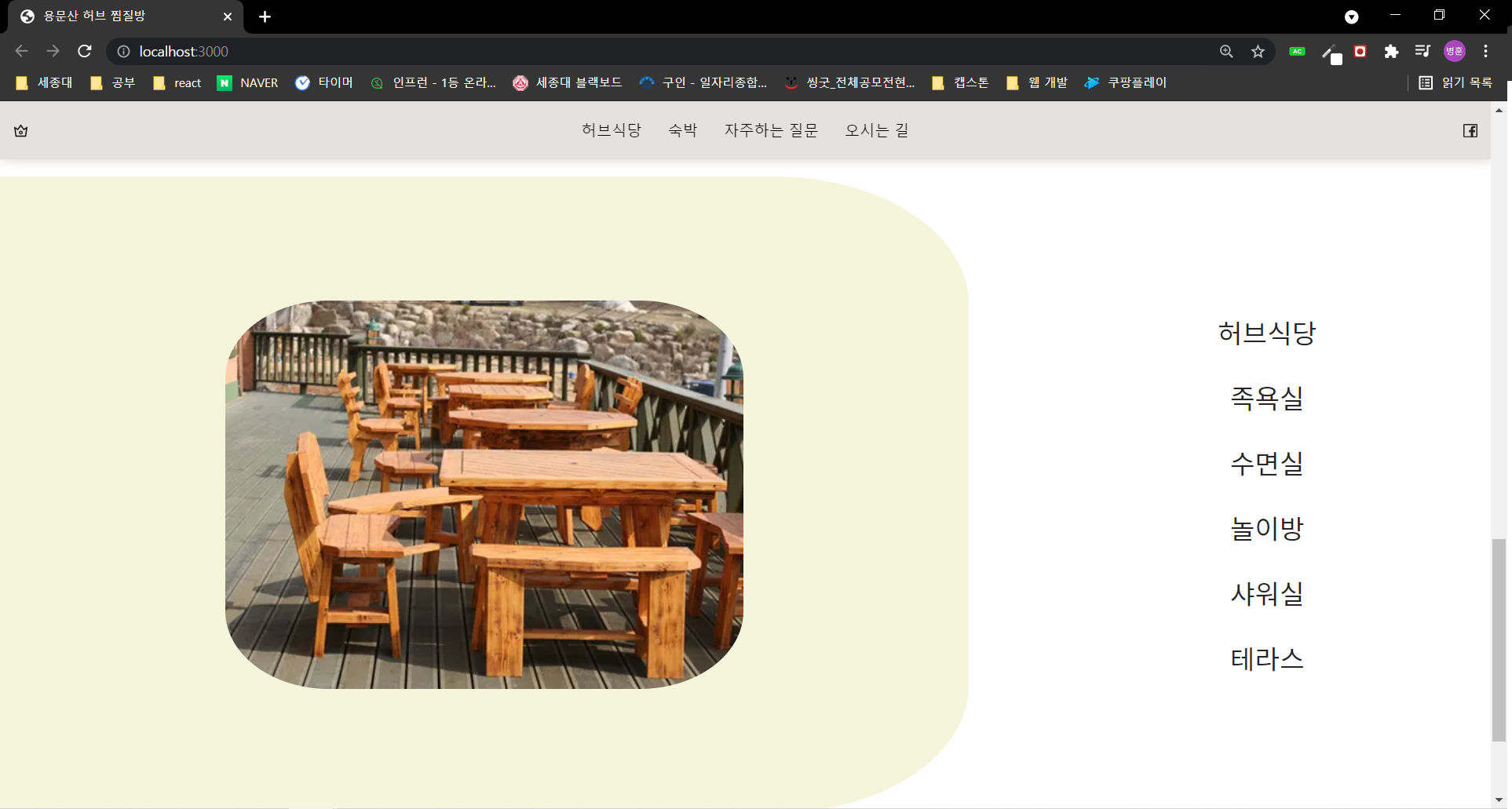Open the 테라스 link
The width and height of the screenshot is (1512, 809).
click(x=1266, y=659)
